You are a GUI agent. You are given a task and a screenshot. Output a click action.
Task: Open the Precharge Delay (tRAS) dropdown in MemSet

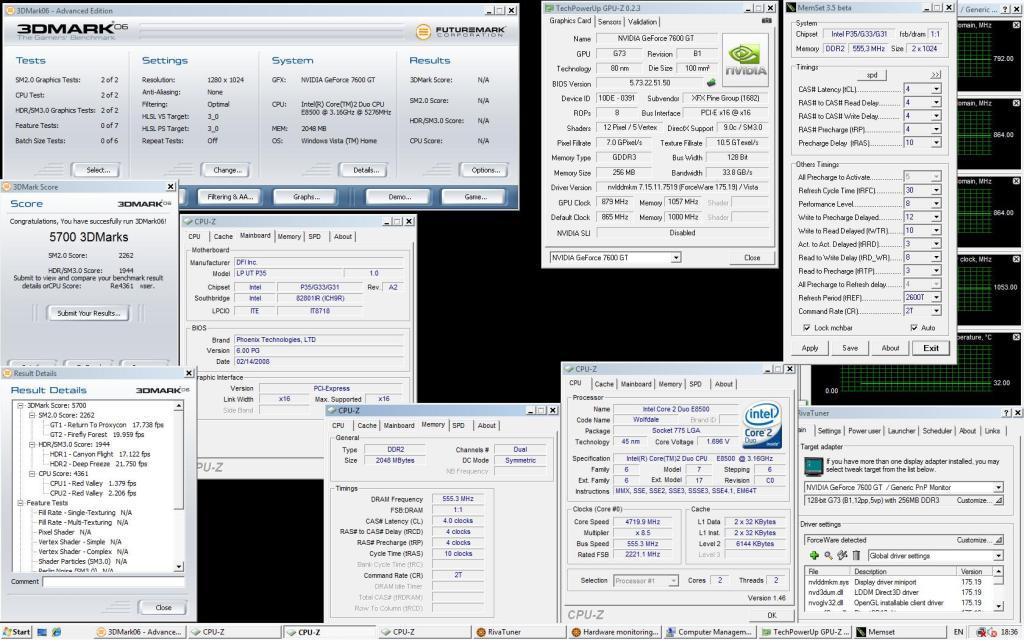pos(936,142)
